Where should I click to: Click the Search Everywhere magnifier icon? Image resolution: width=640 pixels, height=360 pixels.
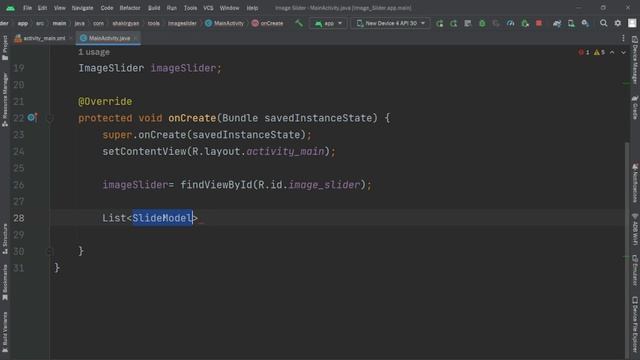pyautogui.click(x=603, y=23)
